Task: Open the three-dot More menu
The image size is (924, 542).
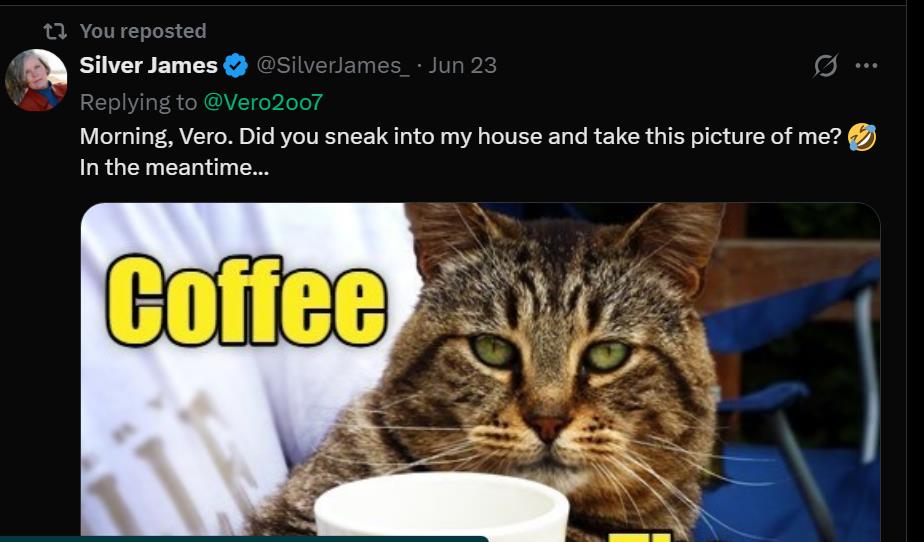Action: coord(866,65)
